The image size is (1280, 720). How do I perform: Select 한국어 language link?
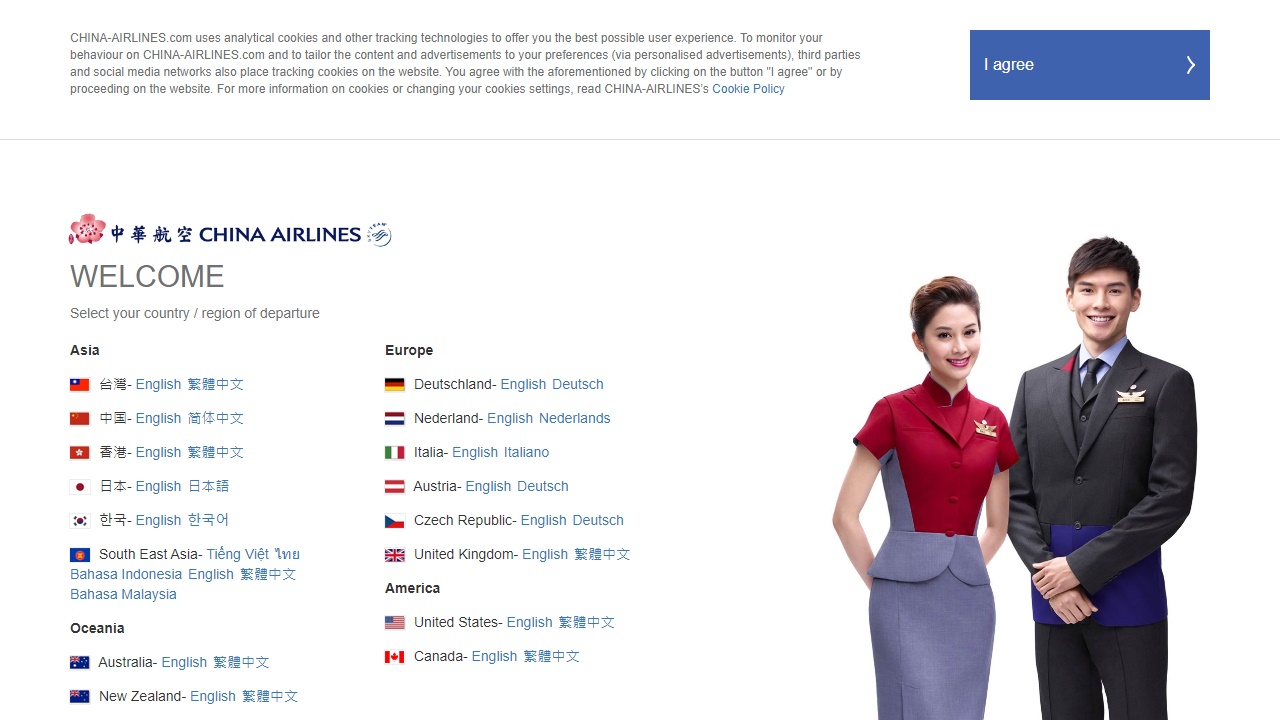pos(209,520)
